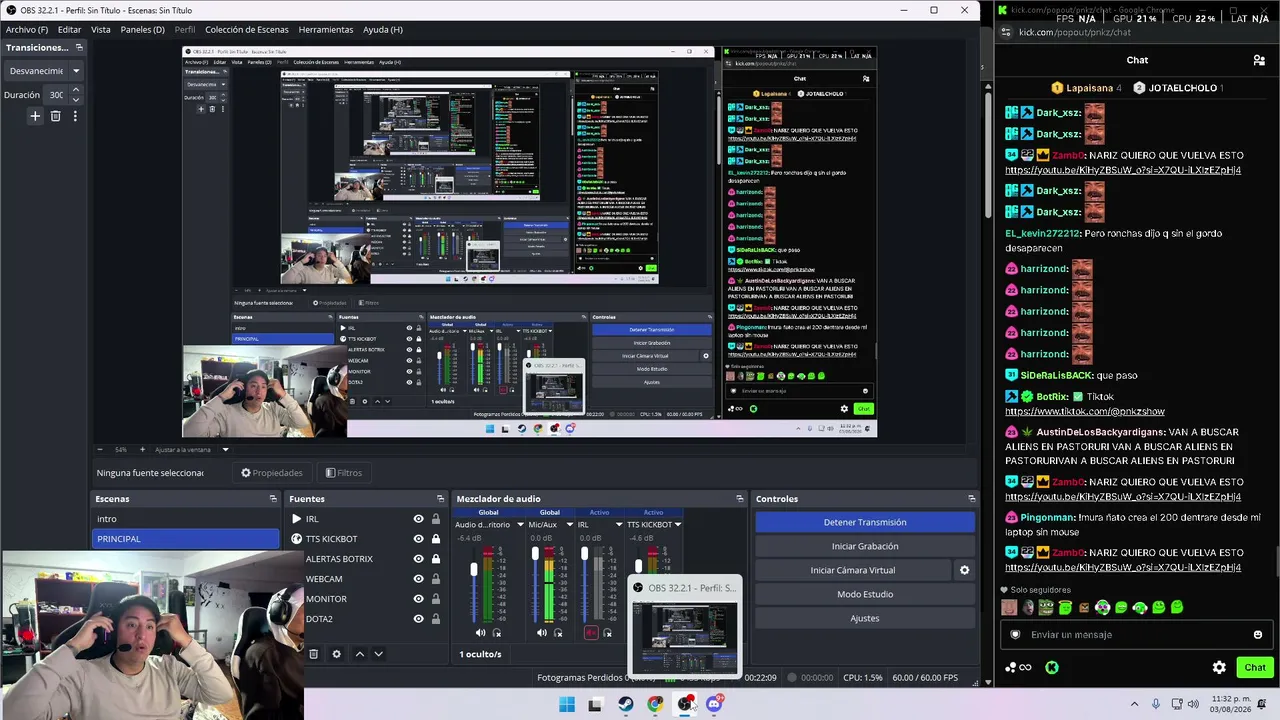Click Iniciar Cámara Virtual button
This screenshot has width=1280, height=720.
tap(853, 570)
